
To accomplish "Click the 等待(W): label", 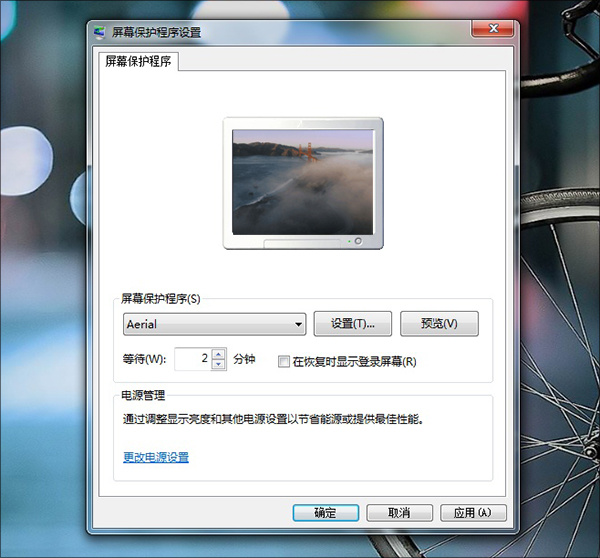I will (x=144, y=359).
